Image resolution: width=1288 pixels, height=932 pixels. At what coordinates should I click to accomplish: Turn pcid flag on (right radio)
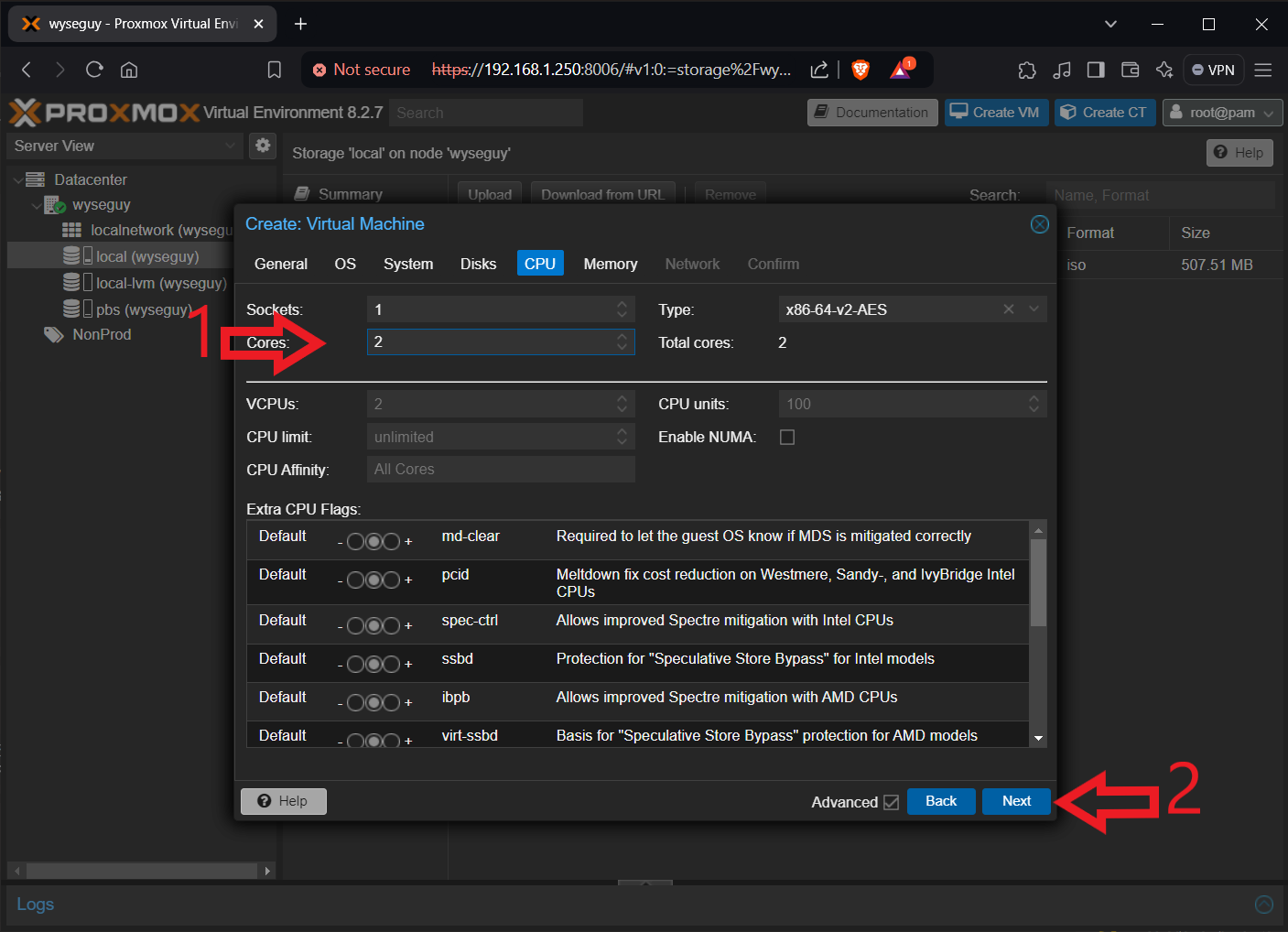[x=391, y=580]
